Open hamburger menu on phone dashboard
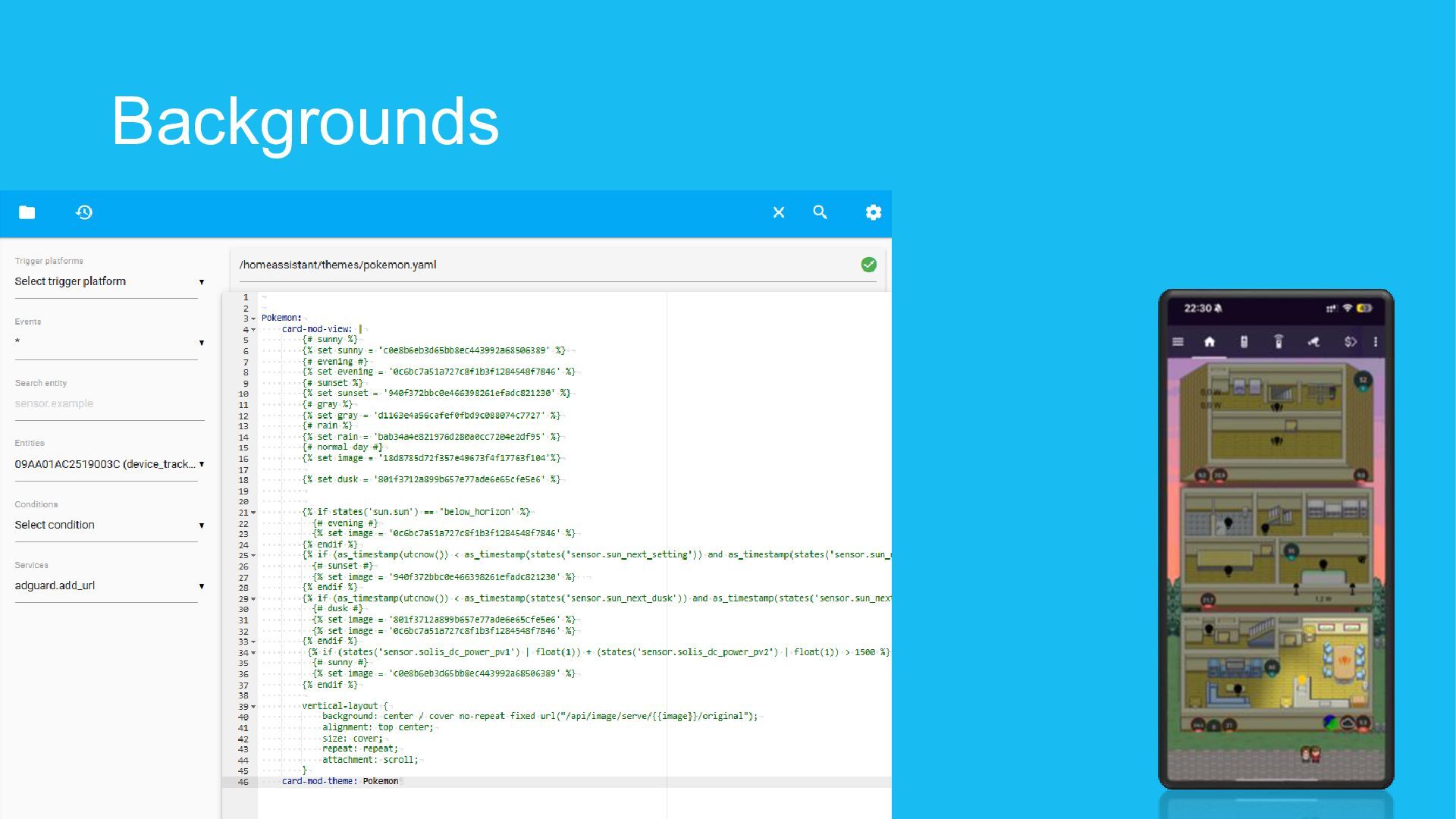This screenshot has width=1456, height=819. tap(1178, 342)
